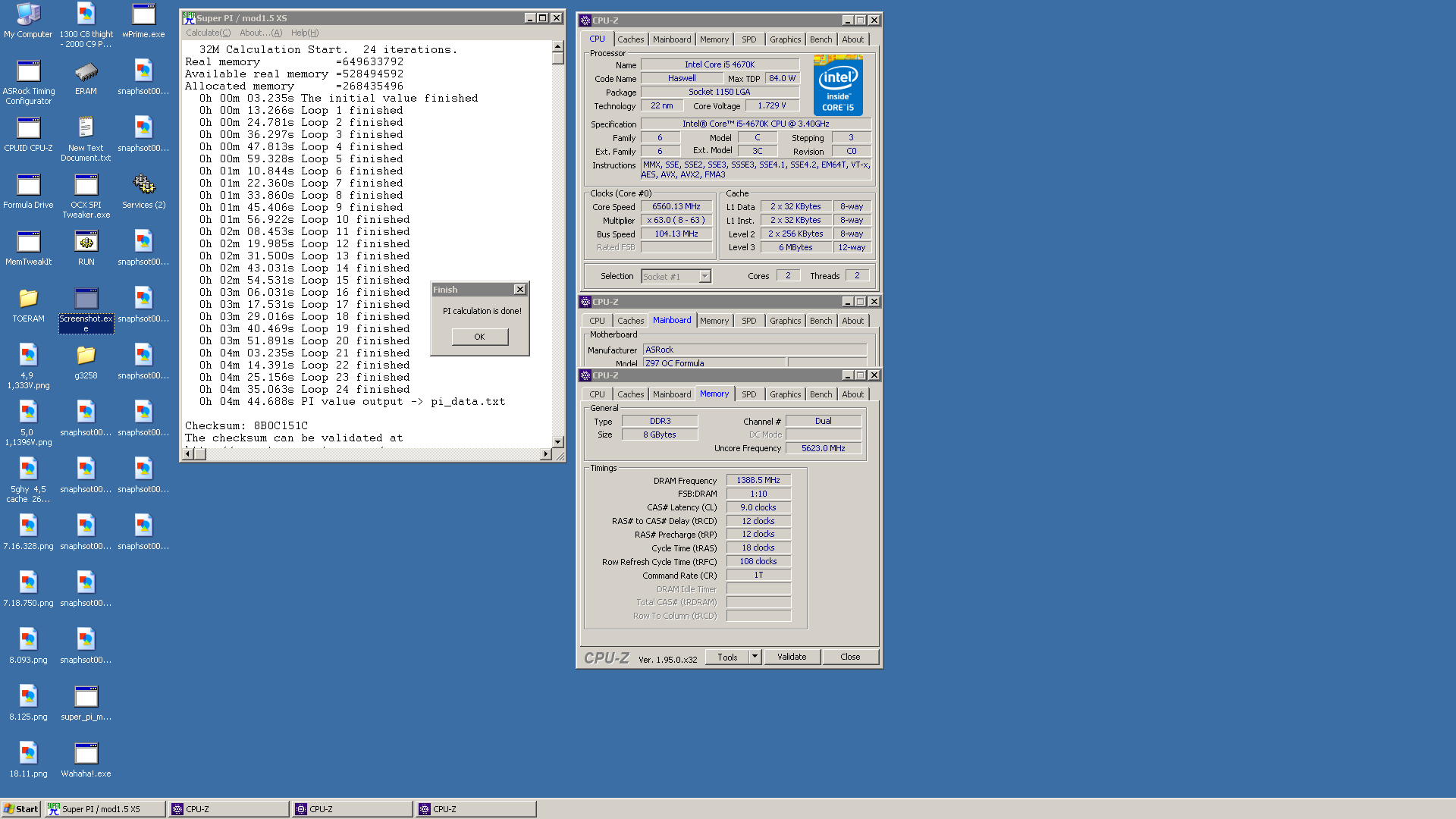Image resolution: width=1456 pixels, height=819 pixels.
Task: Open Help menu in Super PI
Action: [305, 33]
